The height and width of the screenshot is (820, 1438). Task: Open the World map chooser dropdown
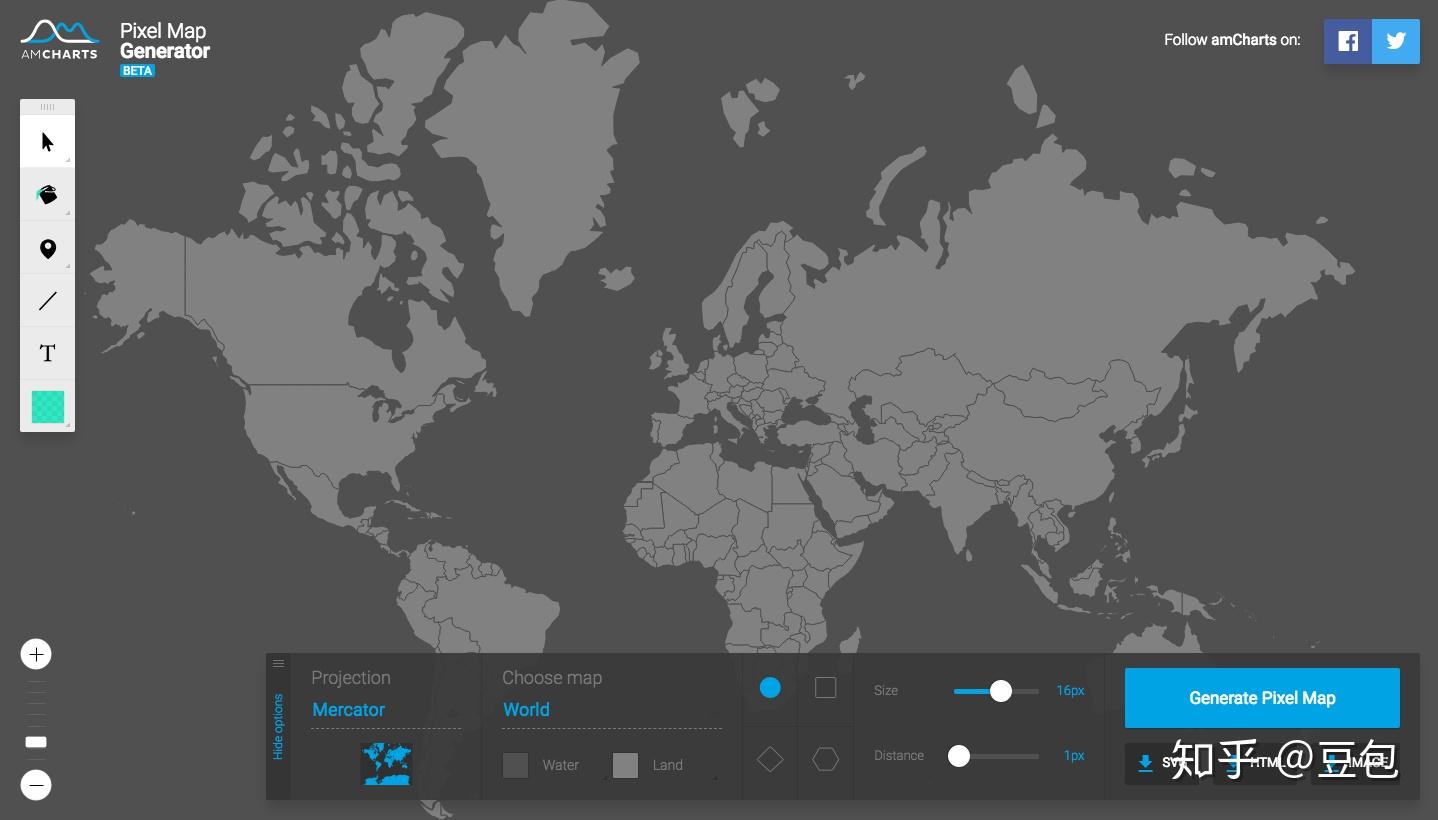coord(611,710)
